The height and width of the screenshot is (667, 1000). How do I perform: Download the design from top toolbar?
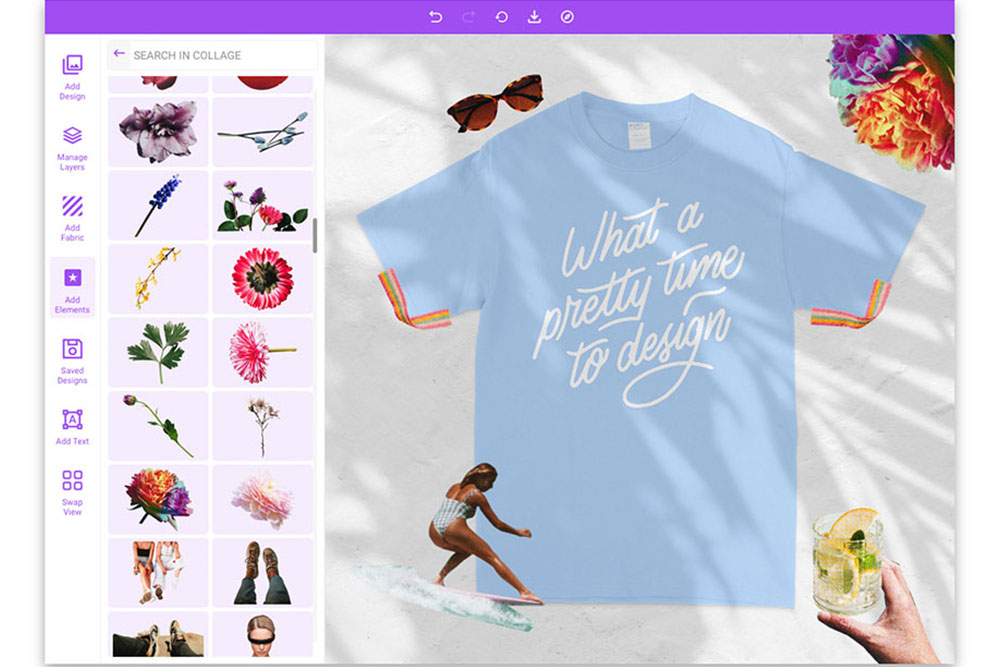tap(534, 17)
